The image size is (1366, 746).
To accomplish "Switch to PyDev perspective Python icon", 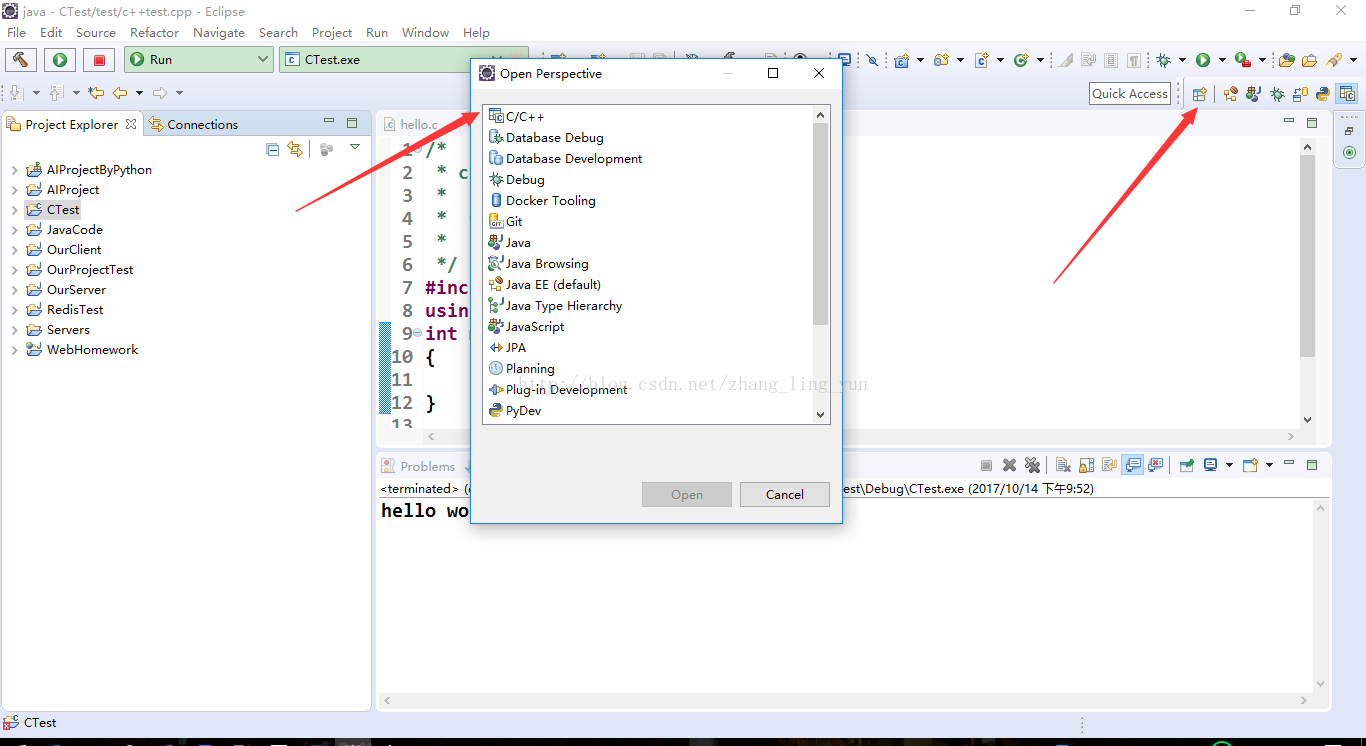I will tap(1322, 94).
